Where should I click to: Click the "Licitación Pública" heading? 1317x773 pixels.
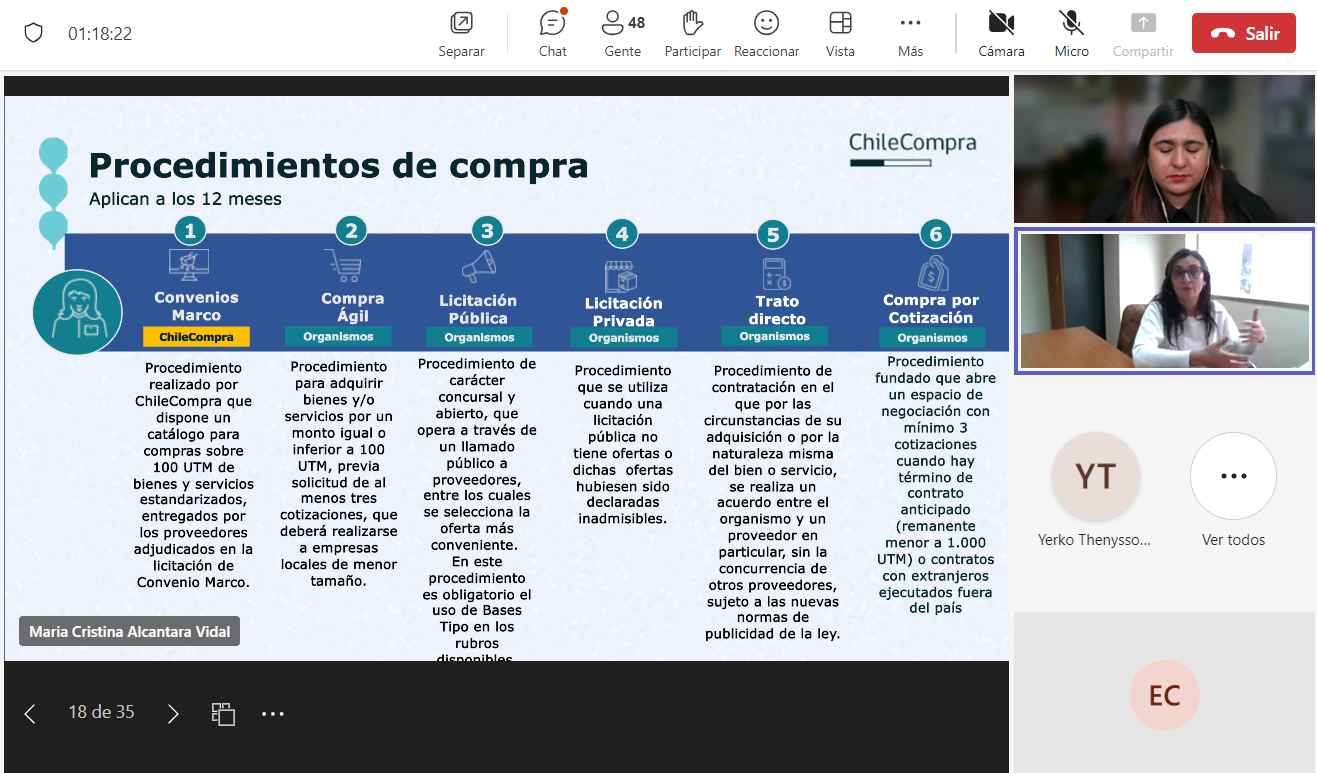click(478, 309)
